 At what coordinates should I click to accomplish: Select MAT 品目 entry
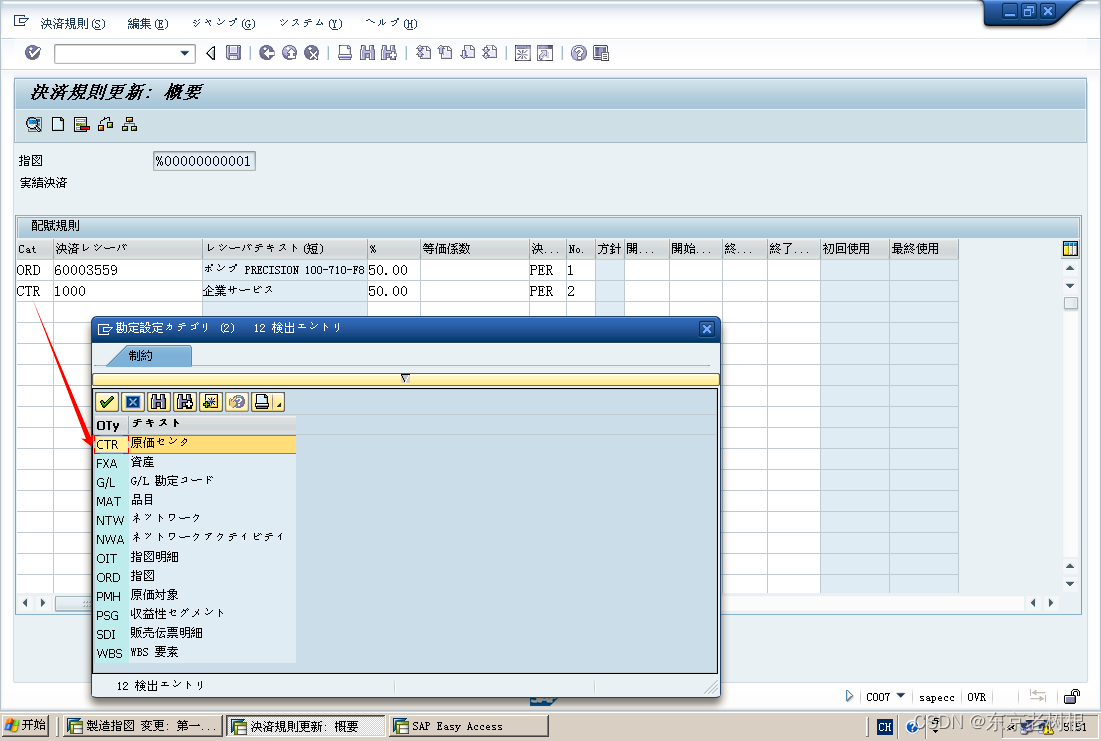pyautogui.click(x=195, y=501)
